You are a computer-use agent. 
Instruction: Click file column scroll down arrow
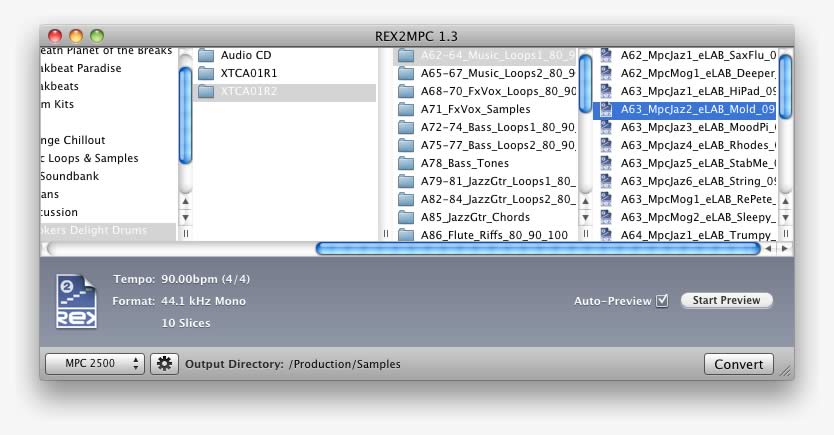pos(785,217)
